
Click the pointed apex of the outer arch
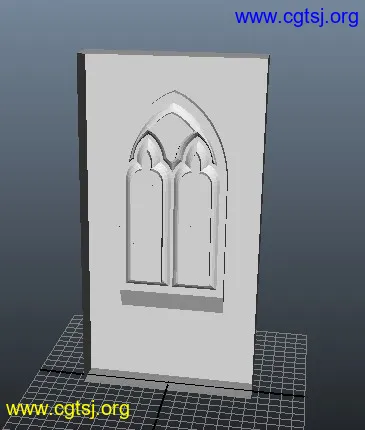click(x=174, y=91)
